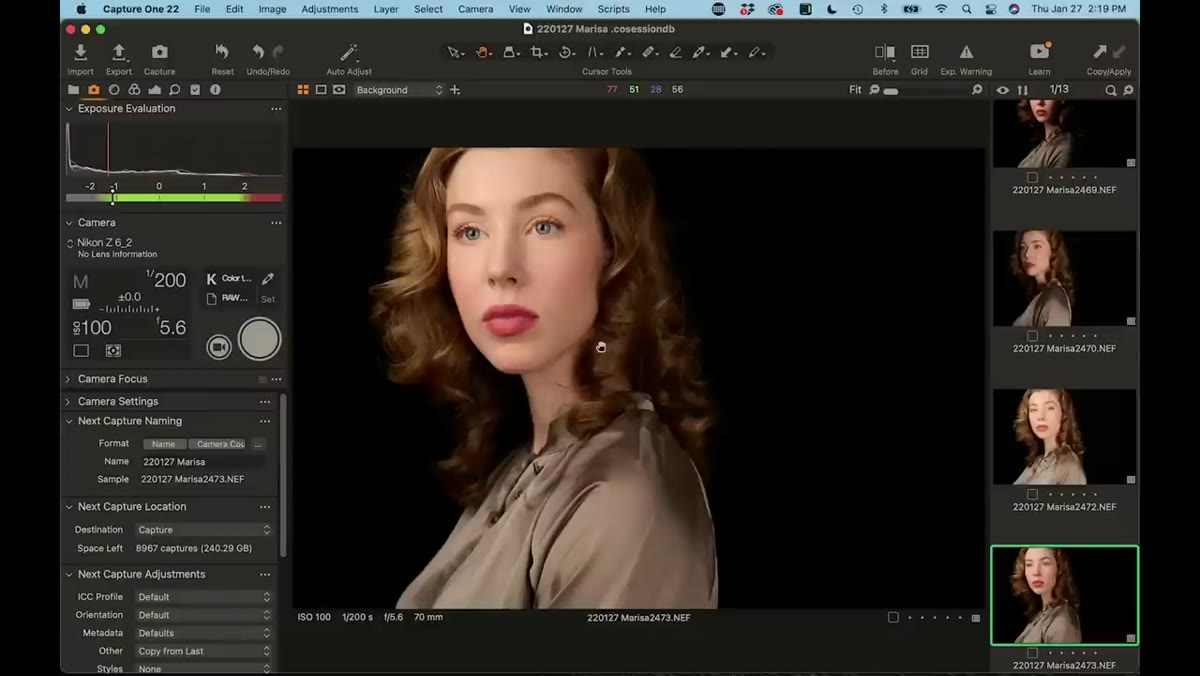Open the Metadata Defaults dropdown
Screen dimensions: 1200x676
click(204, 633)
